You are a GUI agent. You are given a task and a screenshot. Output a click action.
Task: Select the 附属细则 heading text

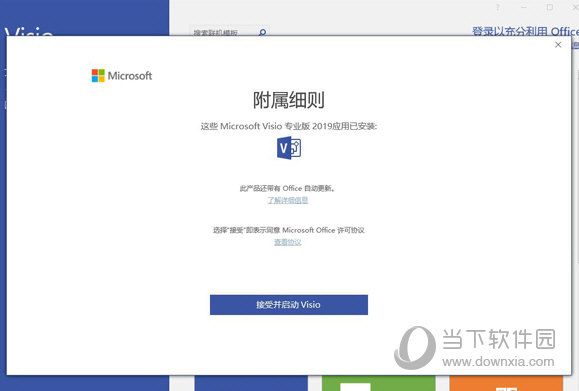point(289,100)
